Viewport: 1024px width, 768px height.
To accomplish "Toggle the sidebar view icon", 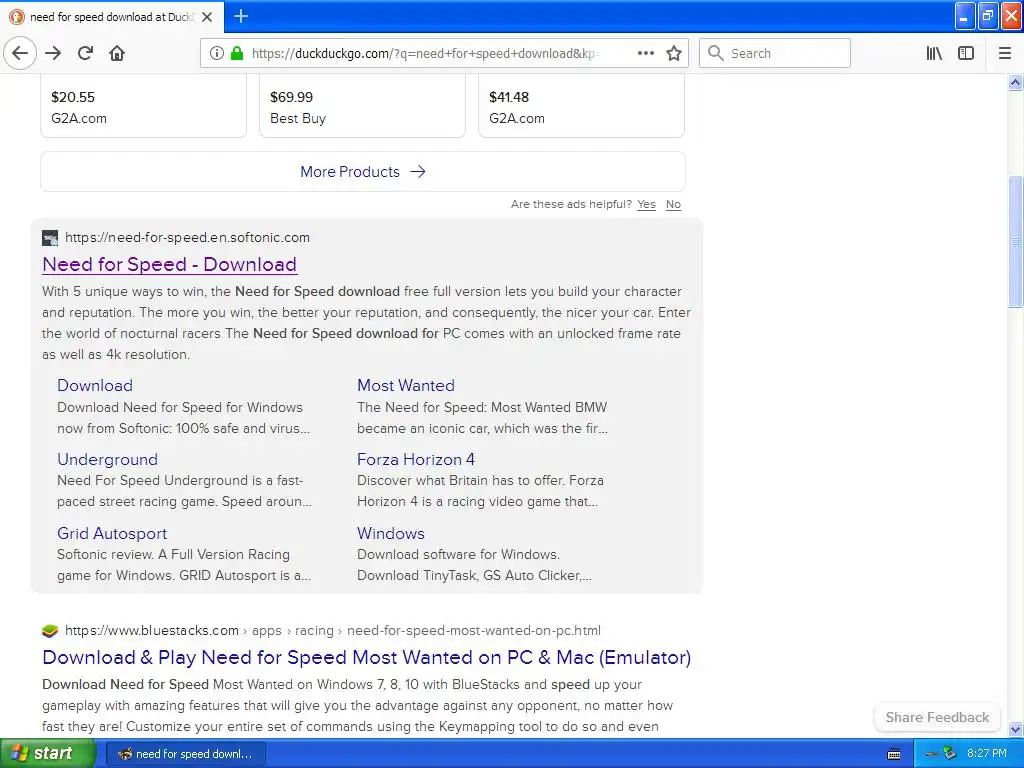I will (x=966, y=53).
